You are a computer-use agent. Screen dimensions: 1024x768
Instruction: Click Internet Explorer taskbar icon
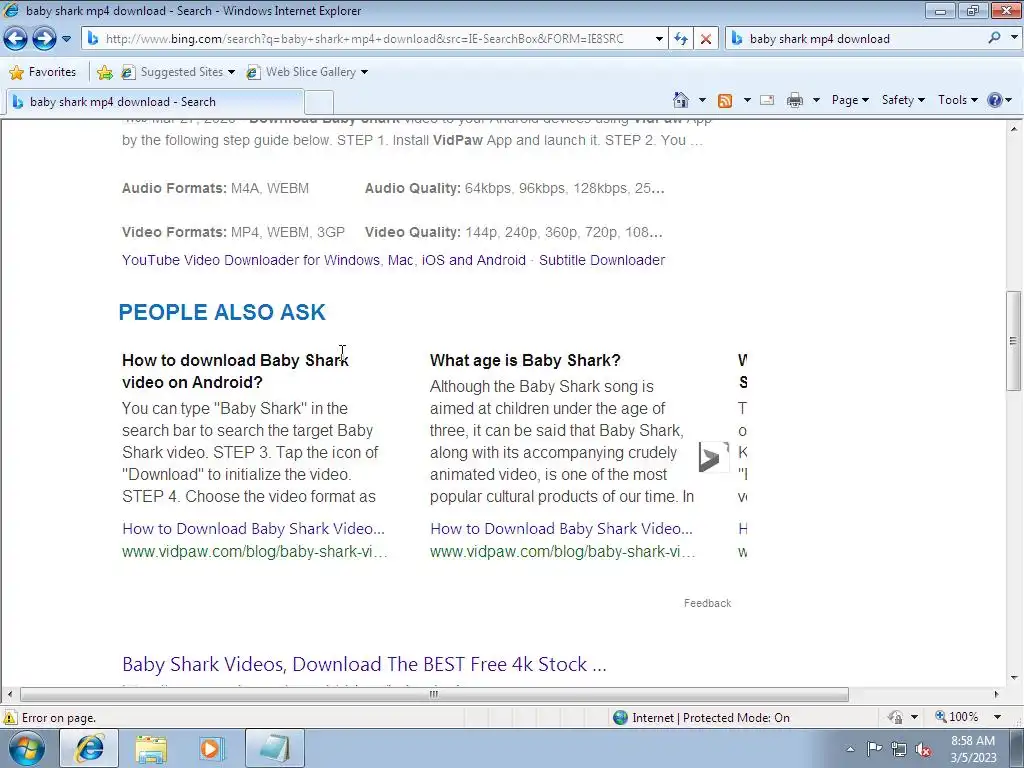coord(89,748)
